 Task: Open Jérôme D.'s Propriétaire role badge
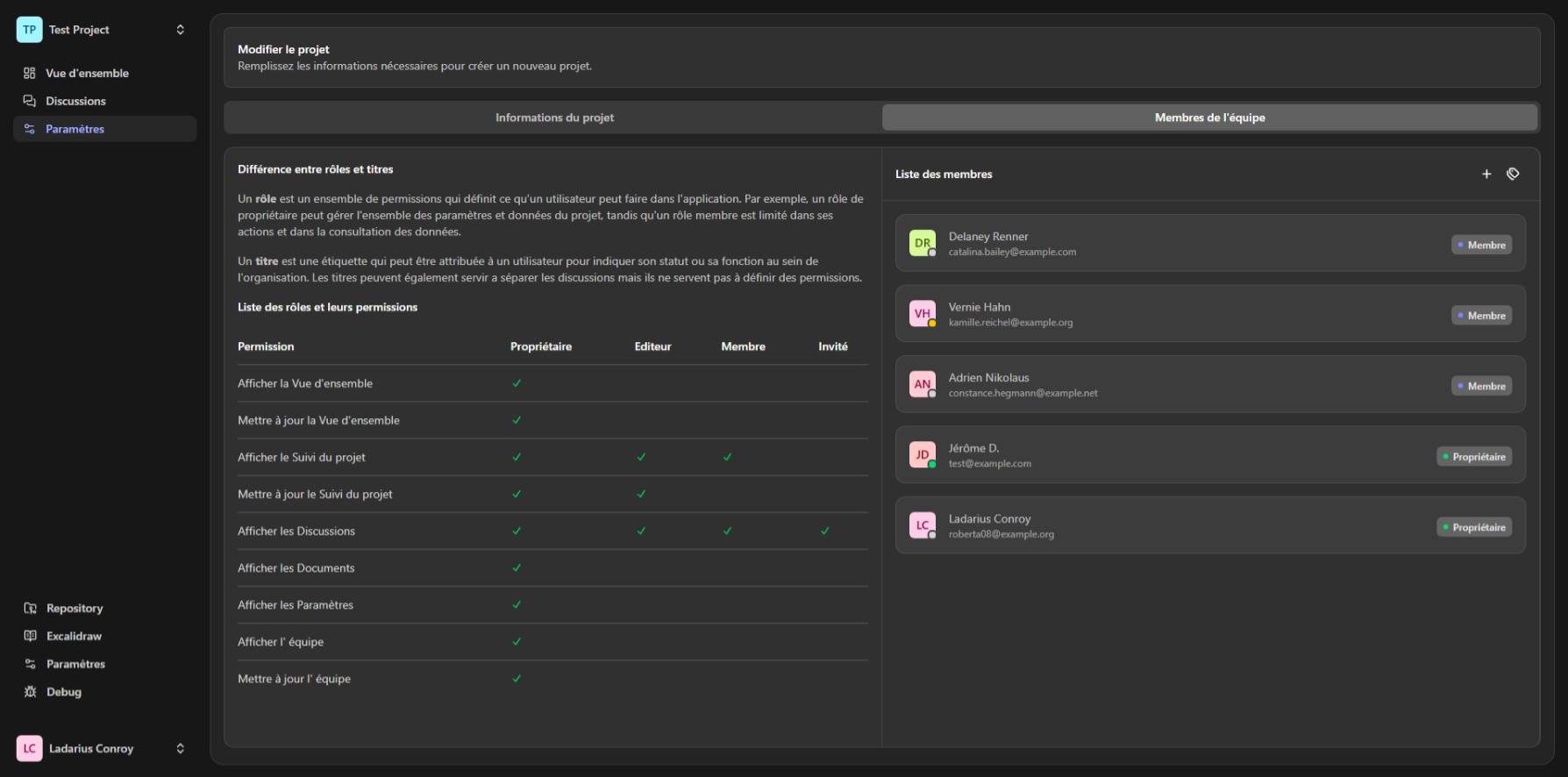(x=1473, y=457)
